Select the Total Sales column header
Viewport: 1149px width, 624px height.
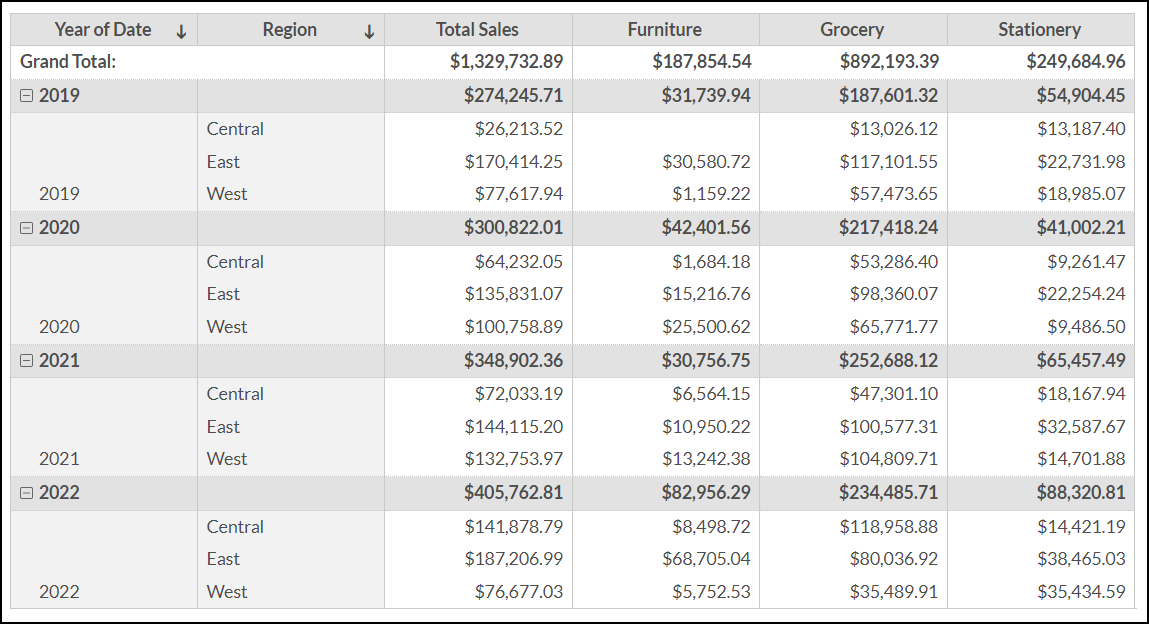477,30
